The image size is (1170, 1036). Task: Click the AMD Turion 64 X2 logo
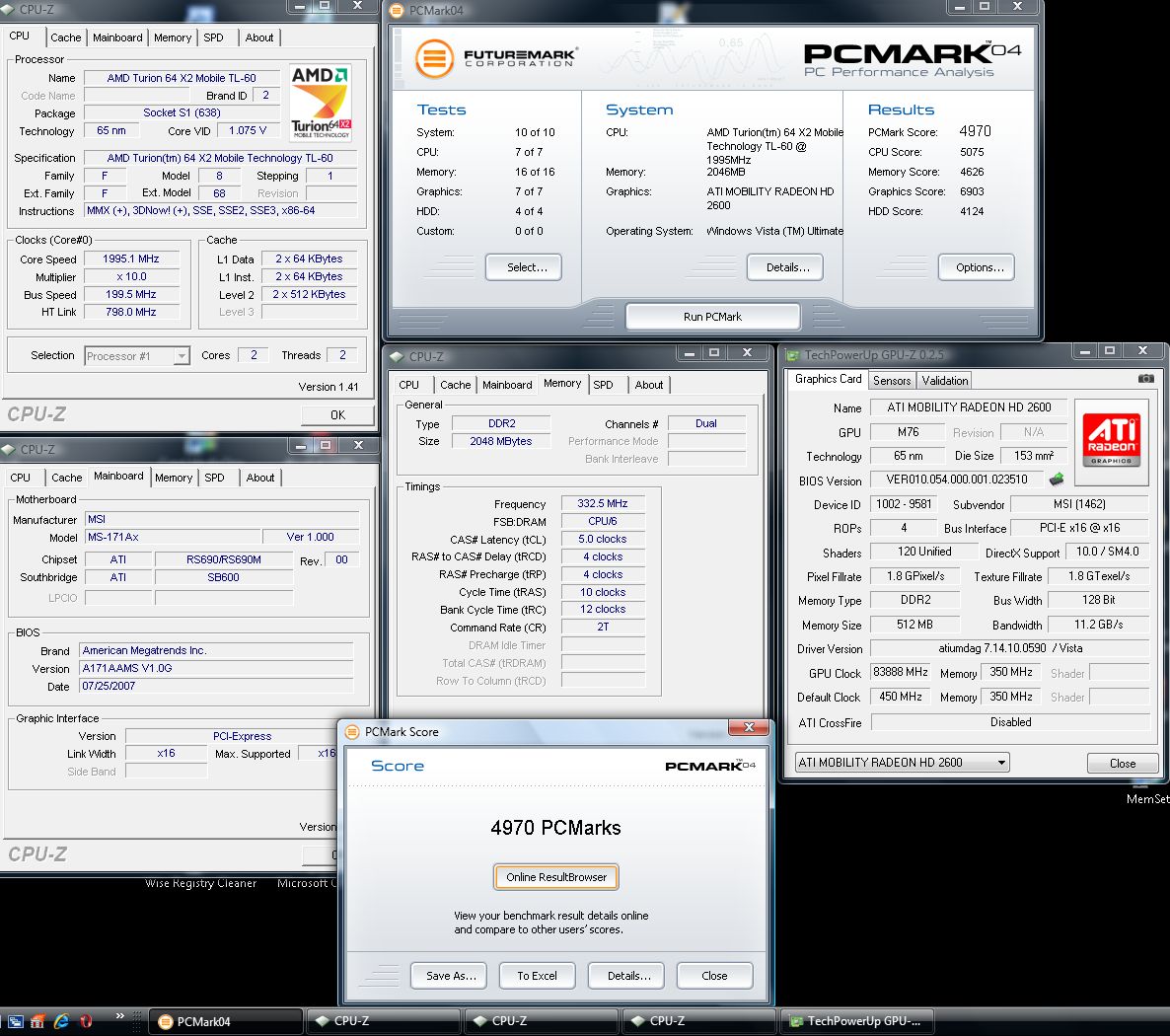point(321,103)
